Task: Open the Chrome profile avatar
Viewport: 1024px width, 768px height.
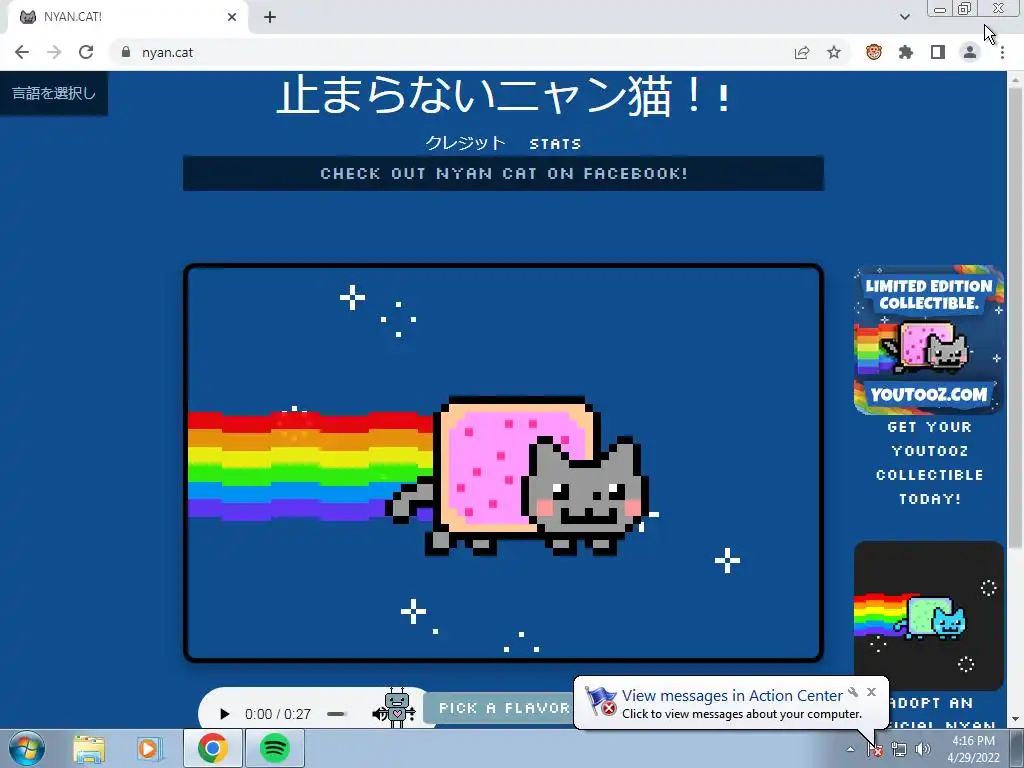Action: point(970,52)
